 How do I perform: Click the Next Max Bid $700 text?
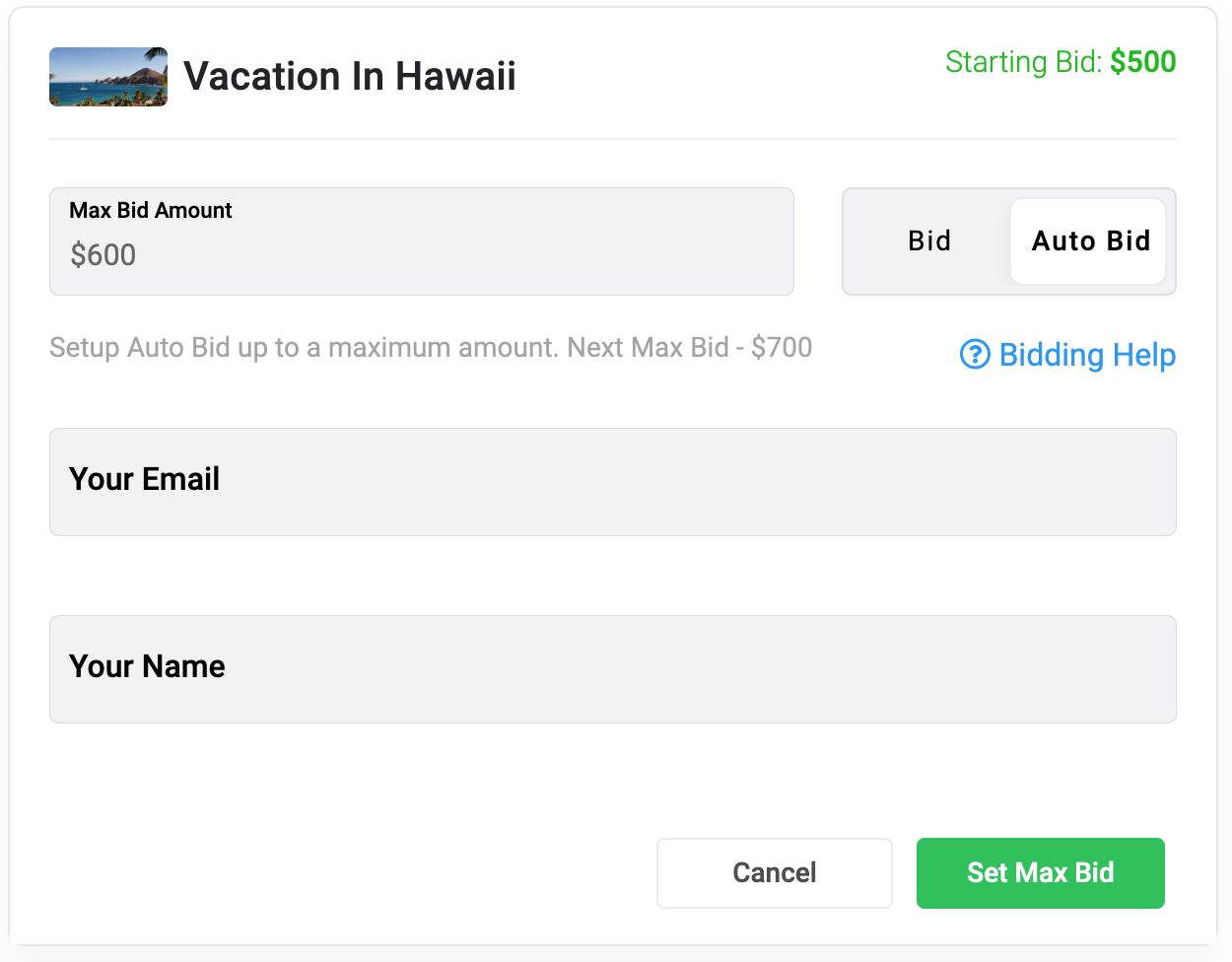point(690,348)
